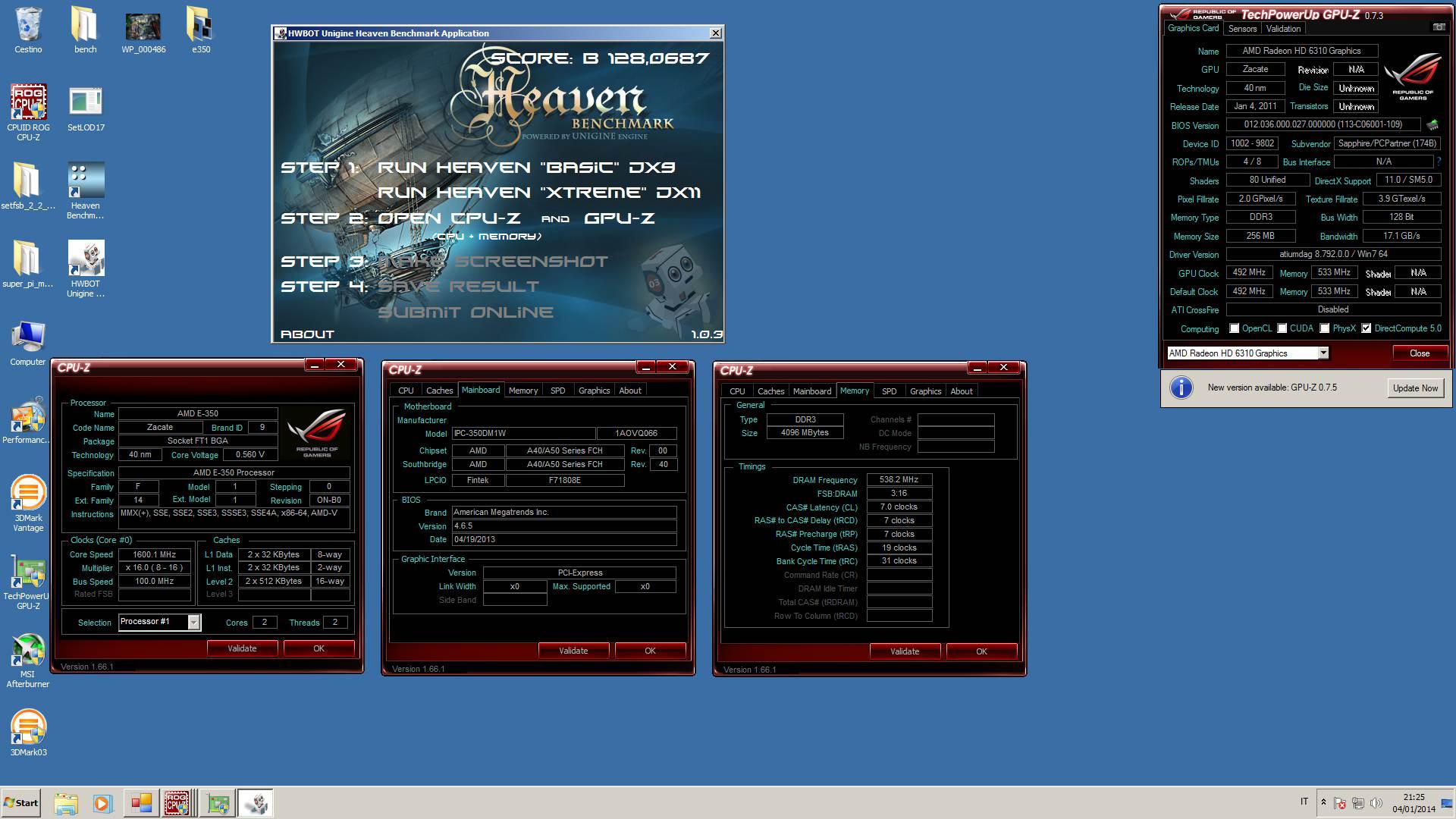This screenshot has height=819, width=1456.
Task: Enable the OpenCL checkbox
Action: pos(1235,328)
